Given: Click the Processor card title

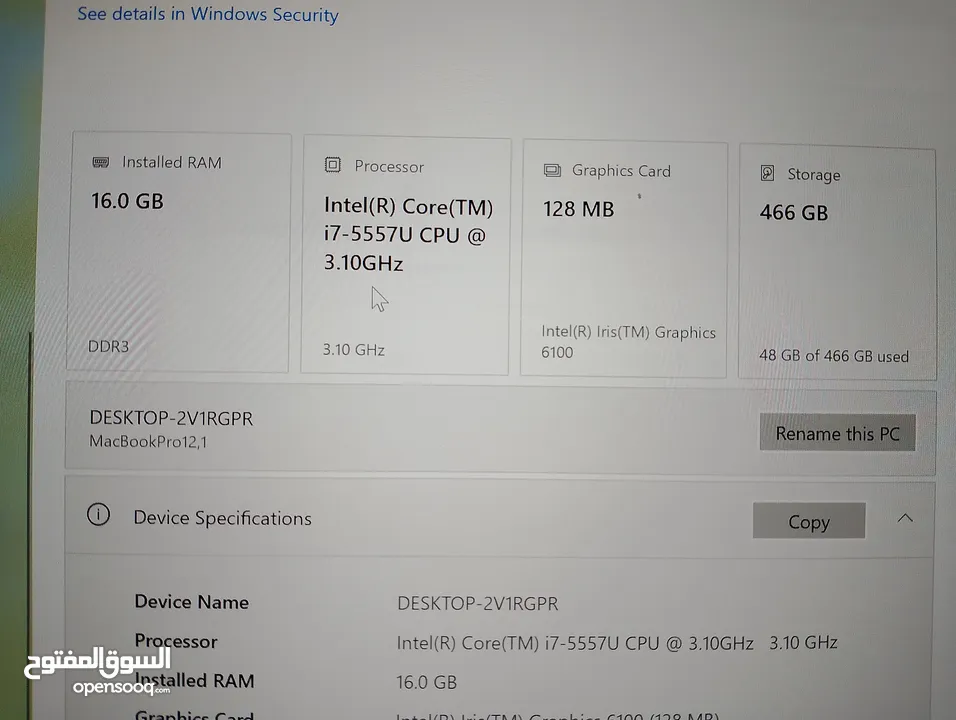Looking at the screenshot, I should (389, 166).
